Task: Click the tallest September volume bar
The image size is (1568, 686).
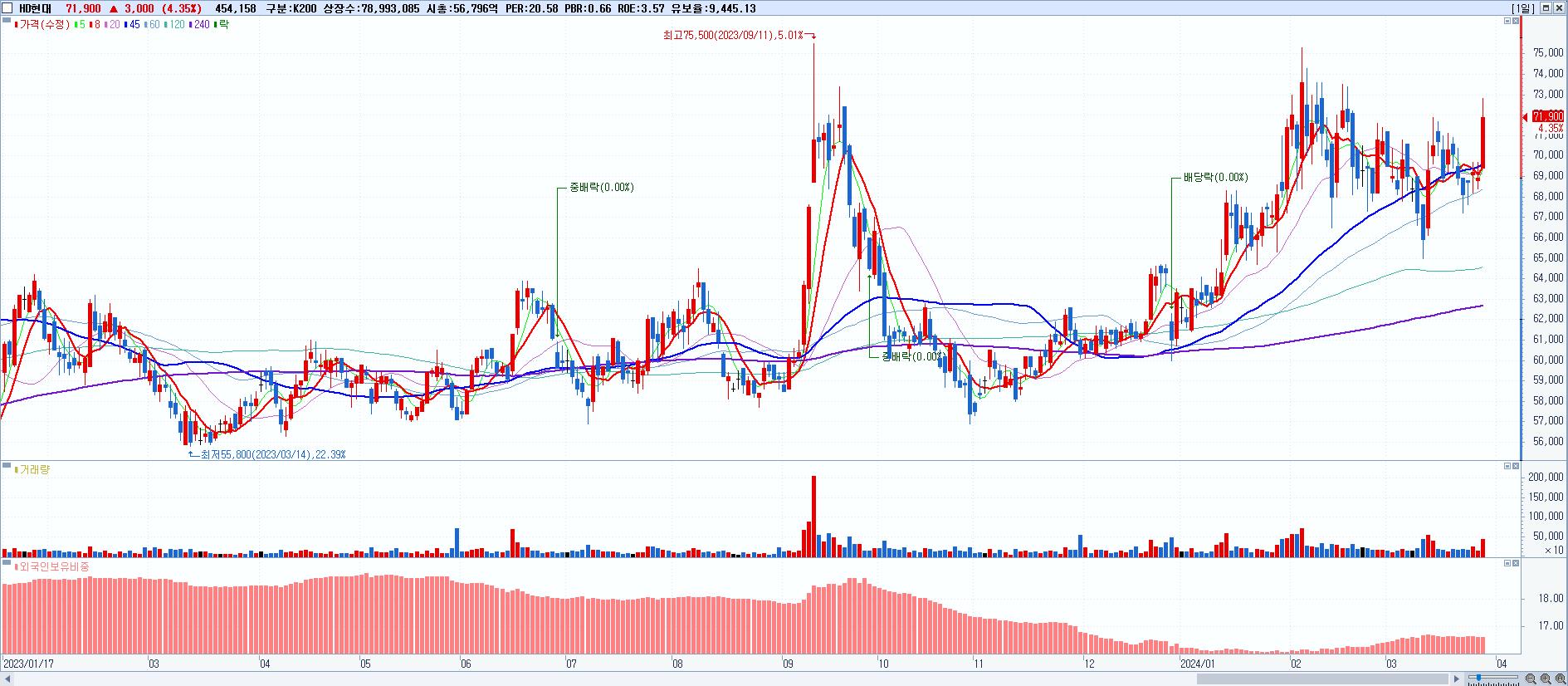Action: [813, 516]
